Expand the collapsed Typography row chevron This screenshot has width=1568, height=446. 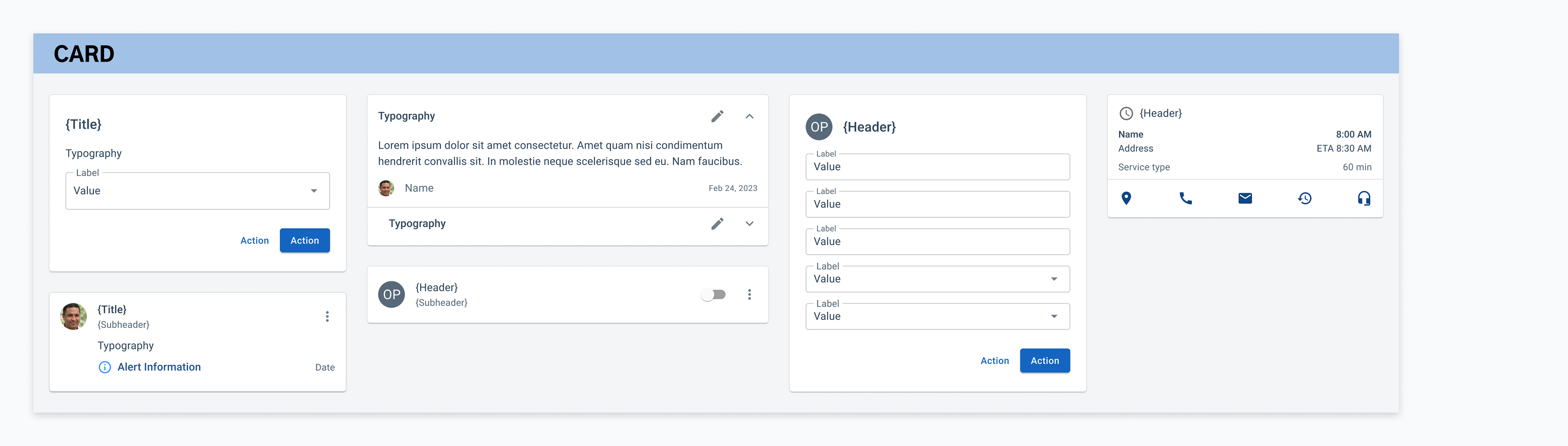click(749, 224)
